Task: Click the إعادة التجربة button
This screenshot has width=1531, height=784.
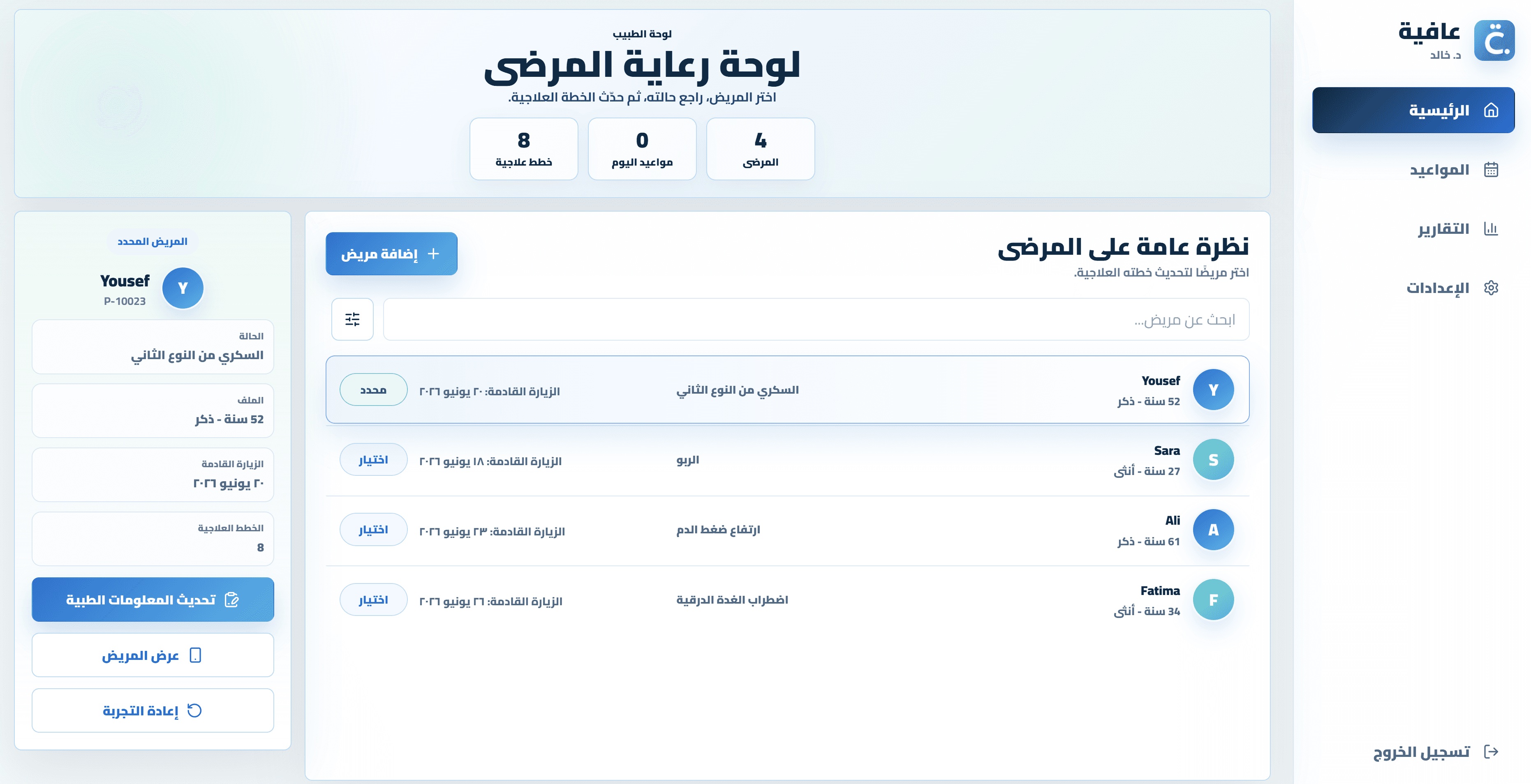Action: 153,710
